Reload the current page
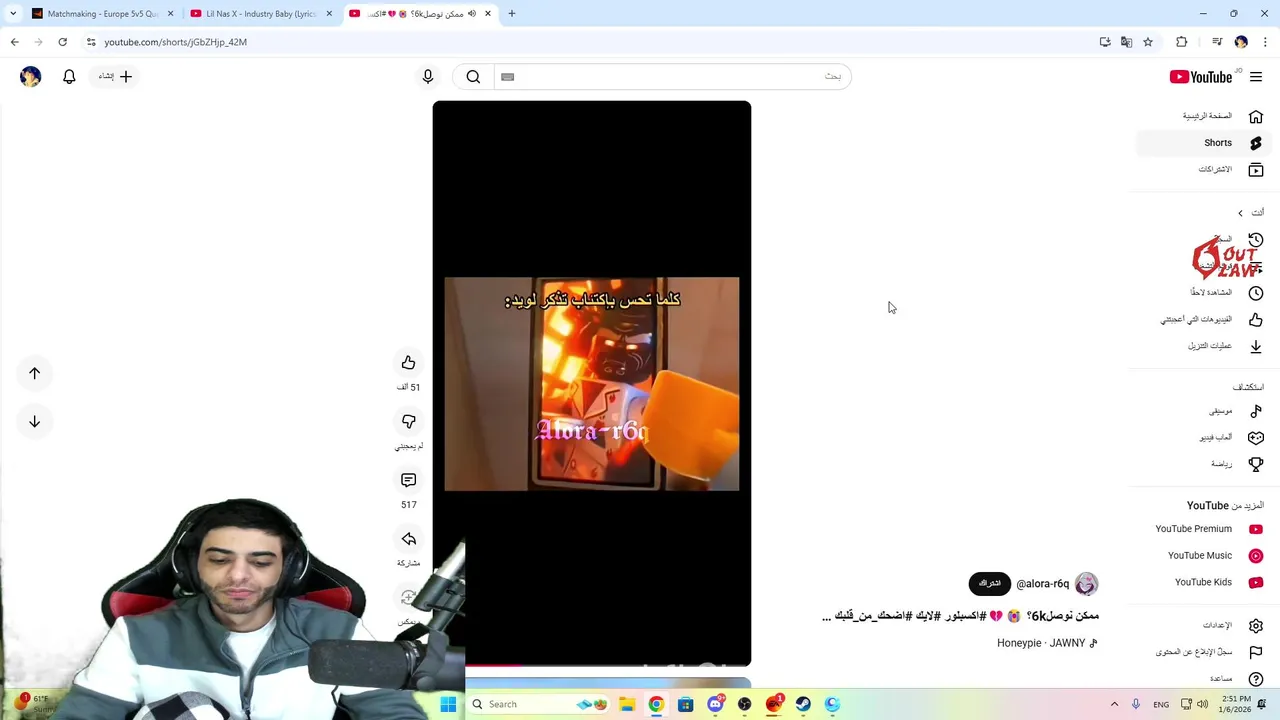 click(x=62, y=42)
